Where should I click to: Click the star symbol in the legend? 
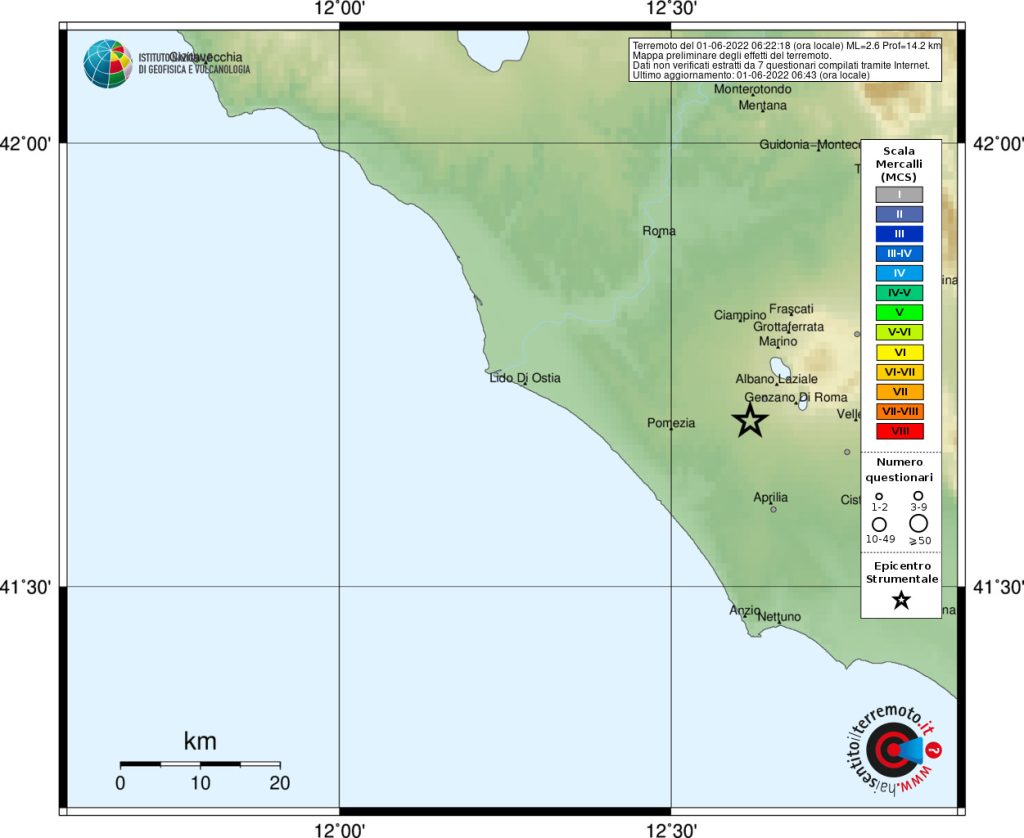point(900,600)
